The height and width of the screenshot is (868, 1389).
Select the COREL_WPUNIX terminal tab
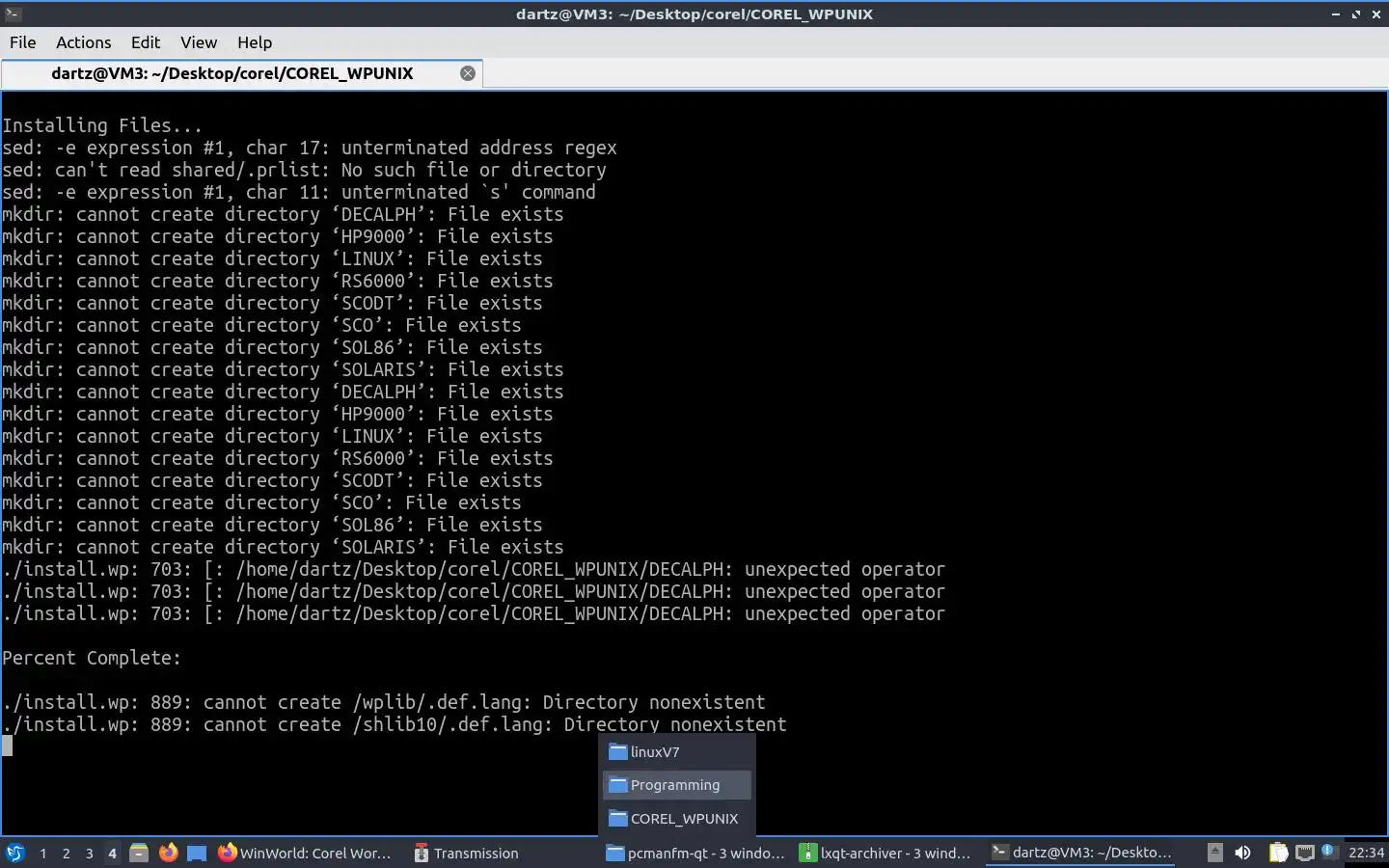[x=232, y=73]
